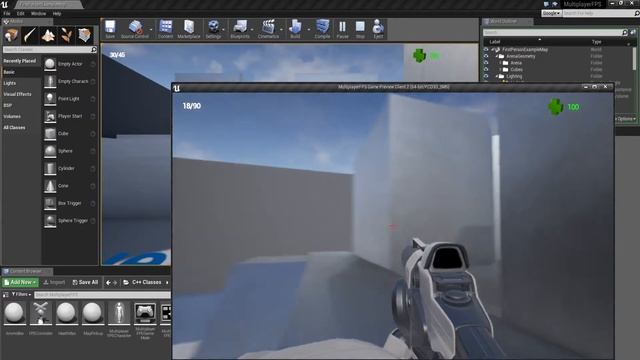
Task: Open the Help menu
Action: (57, 13)
